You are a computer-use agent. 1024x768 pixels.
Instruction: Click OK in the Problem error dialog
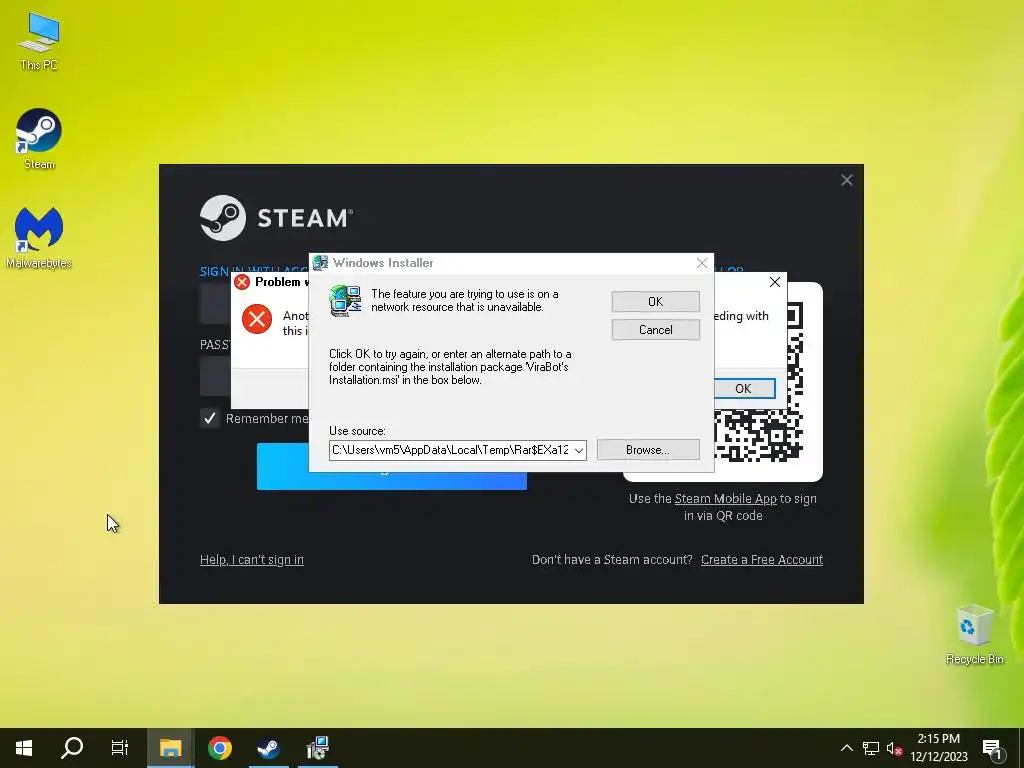click(743, 389)
